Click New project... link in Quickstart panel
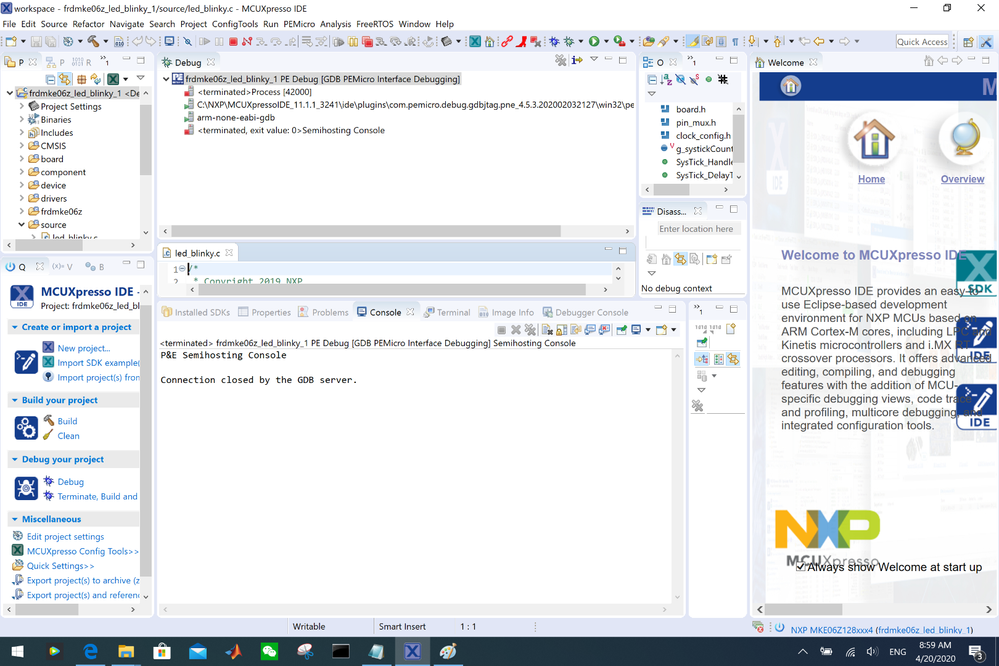This screenshot has width=999, height=666. (83, 348)
